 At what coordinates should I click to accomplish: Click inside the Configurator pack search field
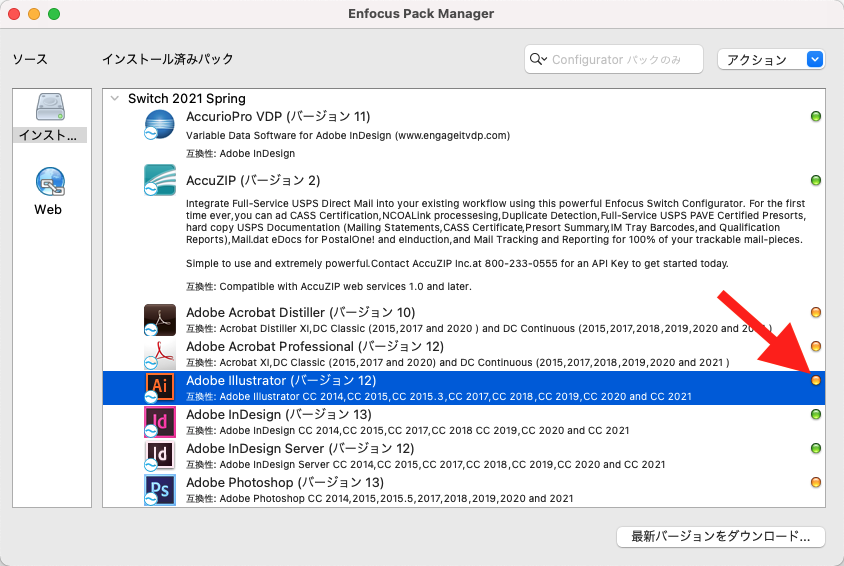(620, 59)
